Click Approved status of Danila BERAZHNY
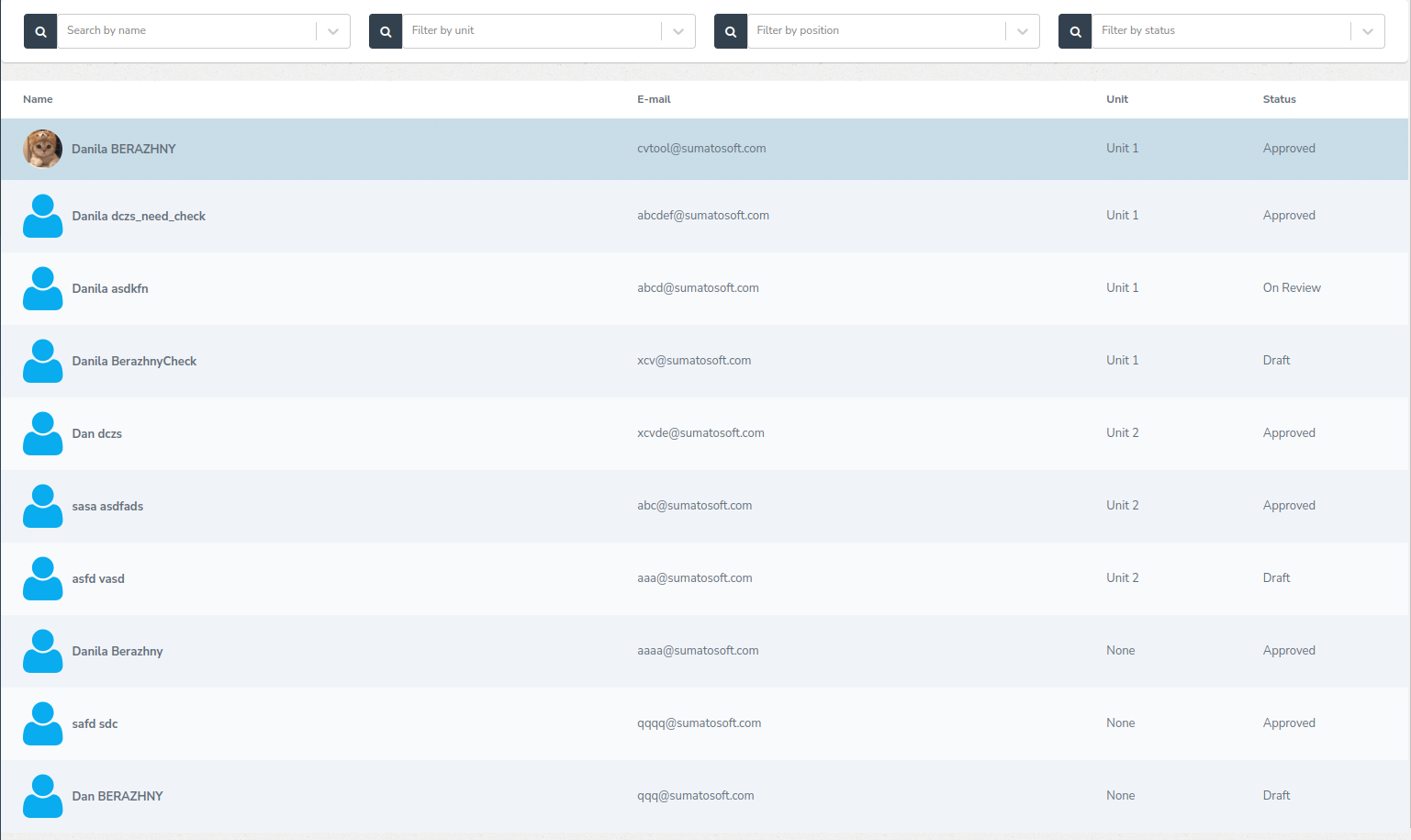The height and width of the screenshot is (840, 1411). tap(1289, 148)
